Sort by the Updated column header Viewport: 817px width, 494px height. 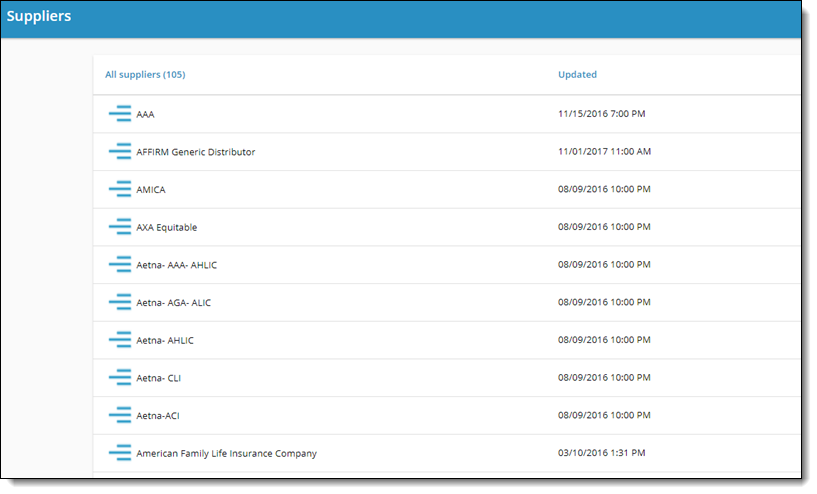pos(577,75)
